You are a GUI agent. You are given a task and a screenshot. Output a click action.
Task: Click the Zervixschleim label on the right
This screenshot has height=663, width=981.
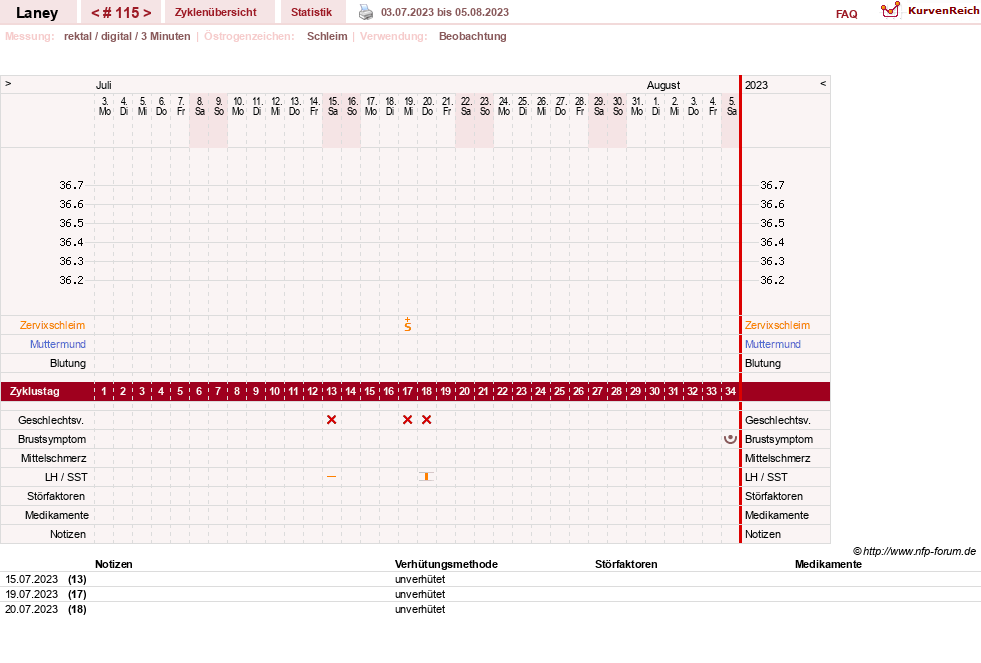pos(777,325)
